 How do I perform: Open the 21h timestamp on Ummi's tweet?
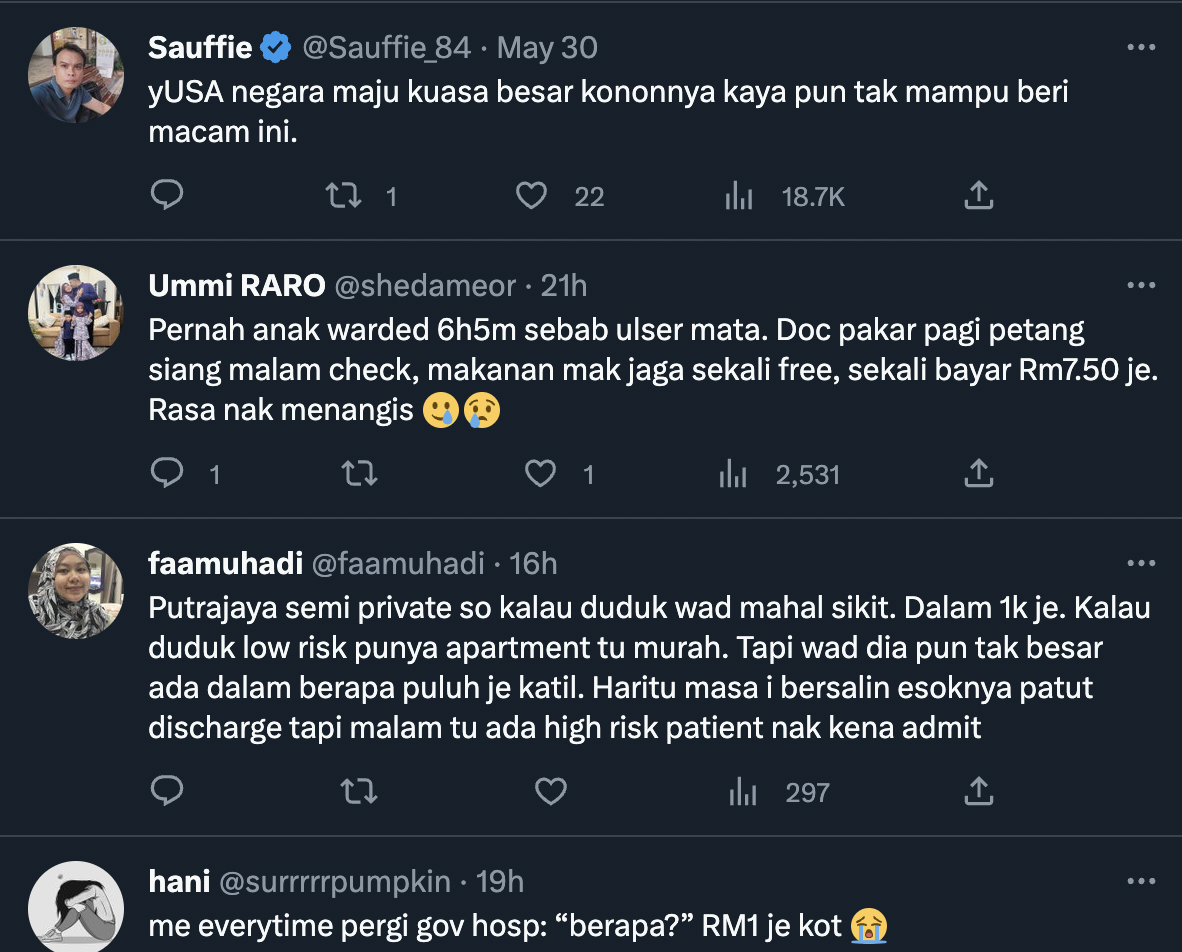[564, 286]
